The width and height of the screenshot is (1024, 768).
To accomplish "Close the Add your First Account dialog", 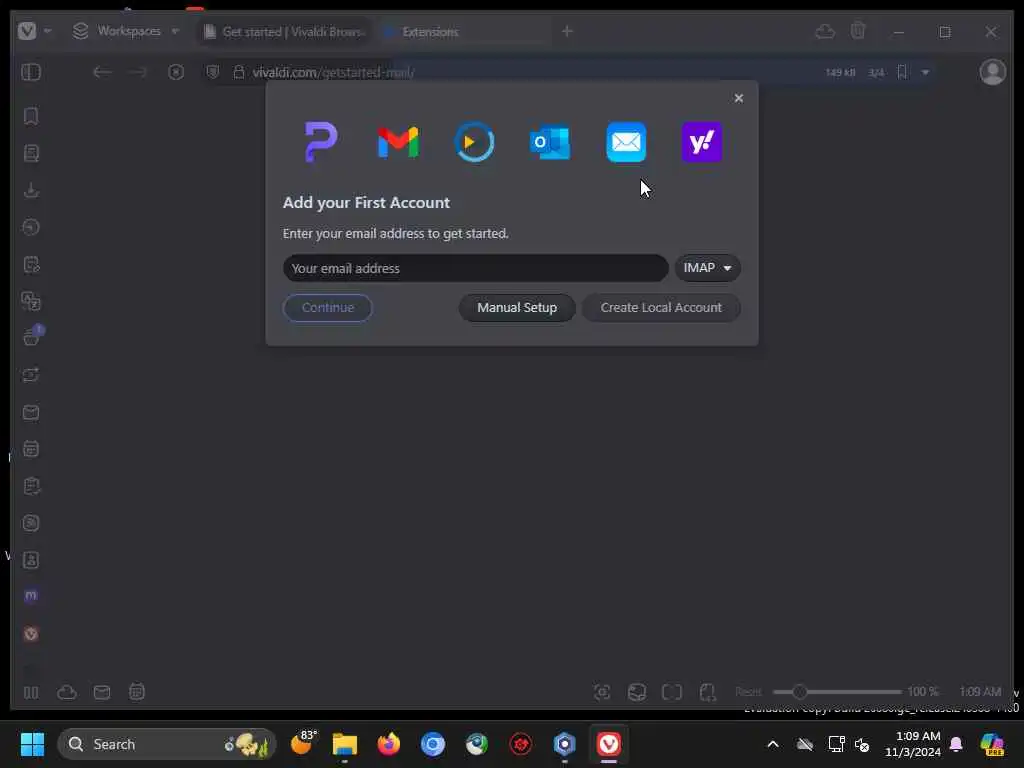I will (x=739, y=98).
